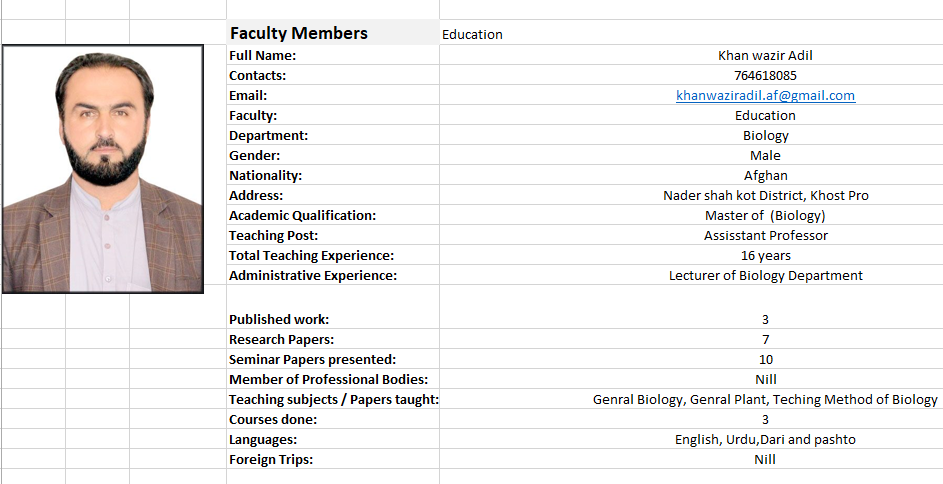Image resolution: width=943 pixels, height=484 pixels.
Task: Select the Gender value Male cell
Action: coord(691,155)
